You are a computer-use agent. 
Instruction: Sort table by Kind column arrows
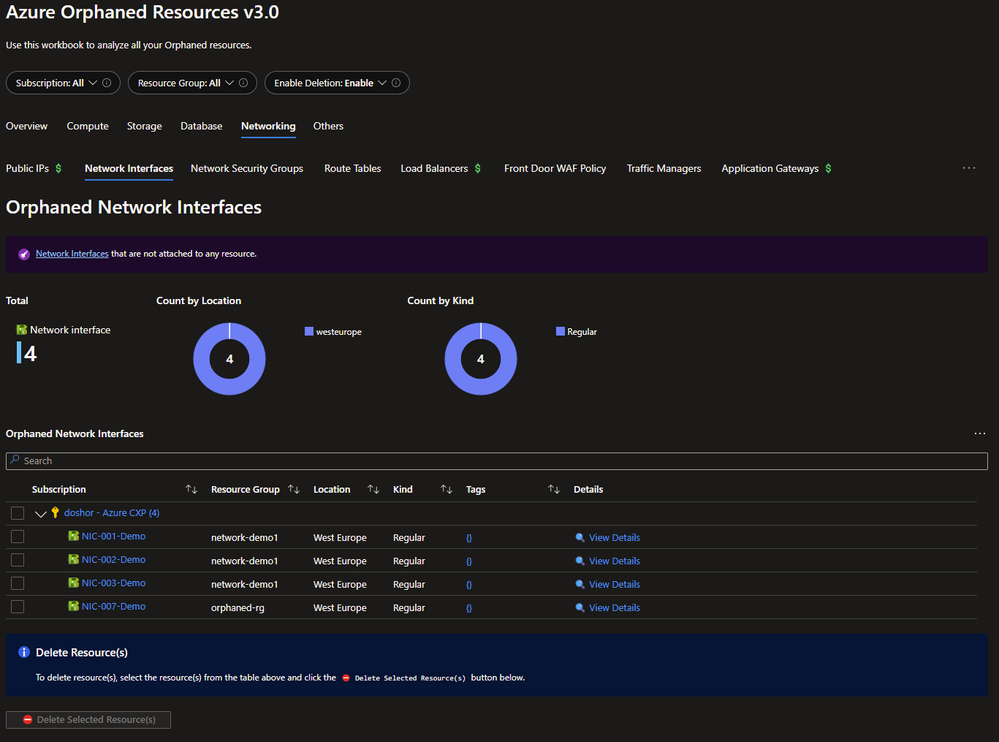(447, 489)
